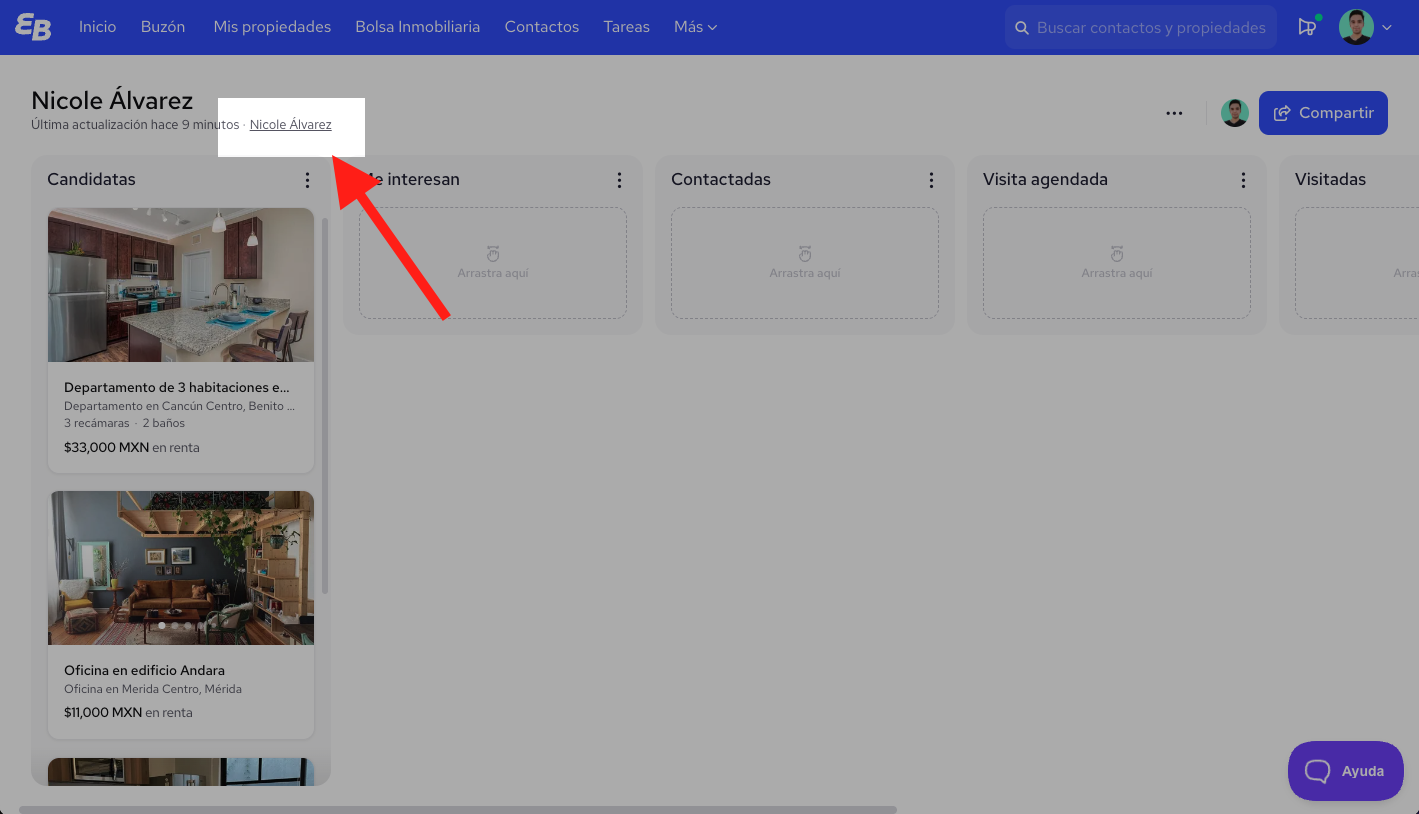Open Me interesan column options menu

tap(619, 180)
